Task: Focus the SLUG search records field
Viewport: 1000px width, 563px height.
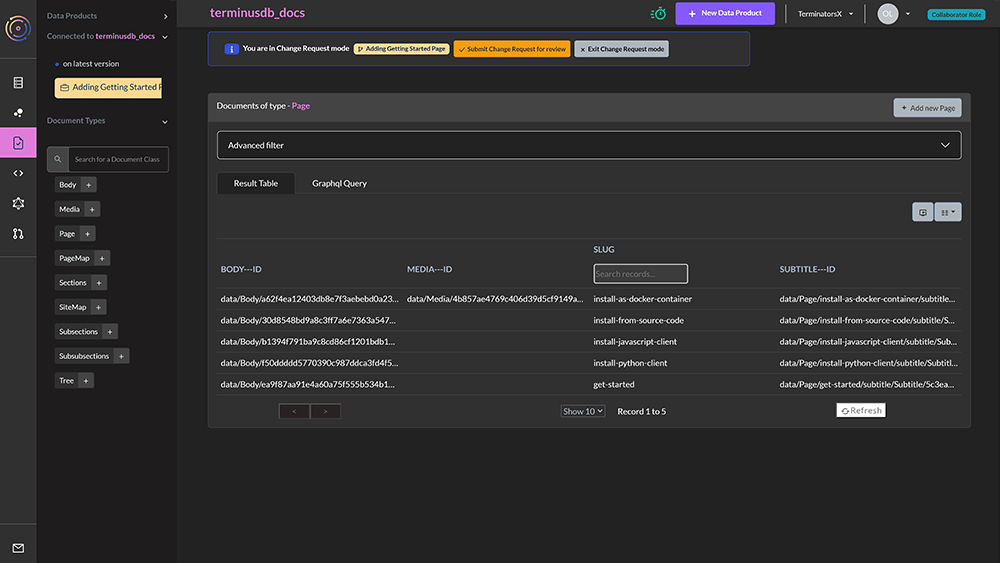Action: pos(640,274)
